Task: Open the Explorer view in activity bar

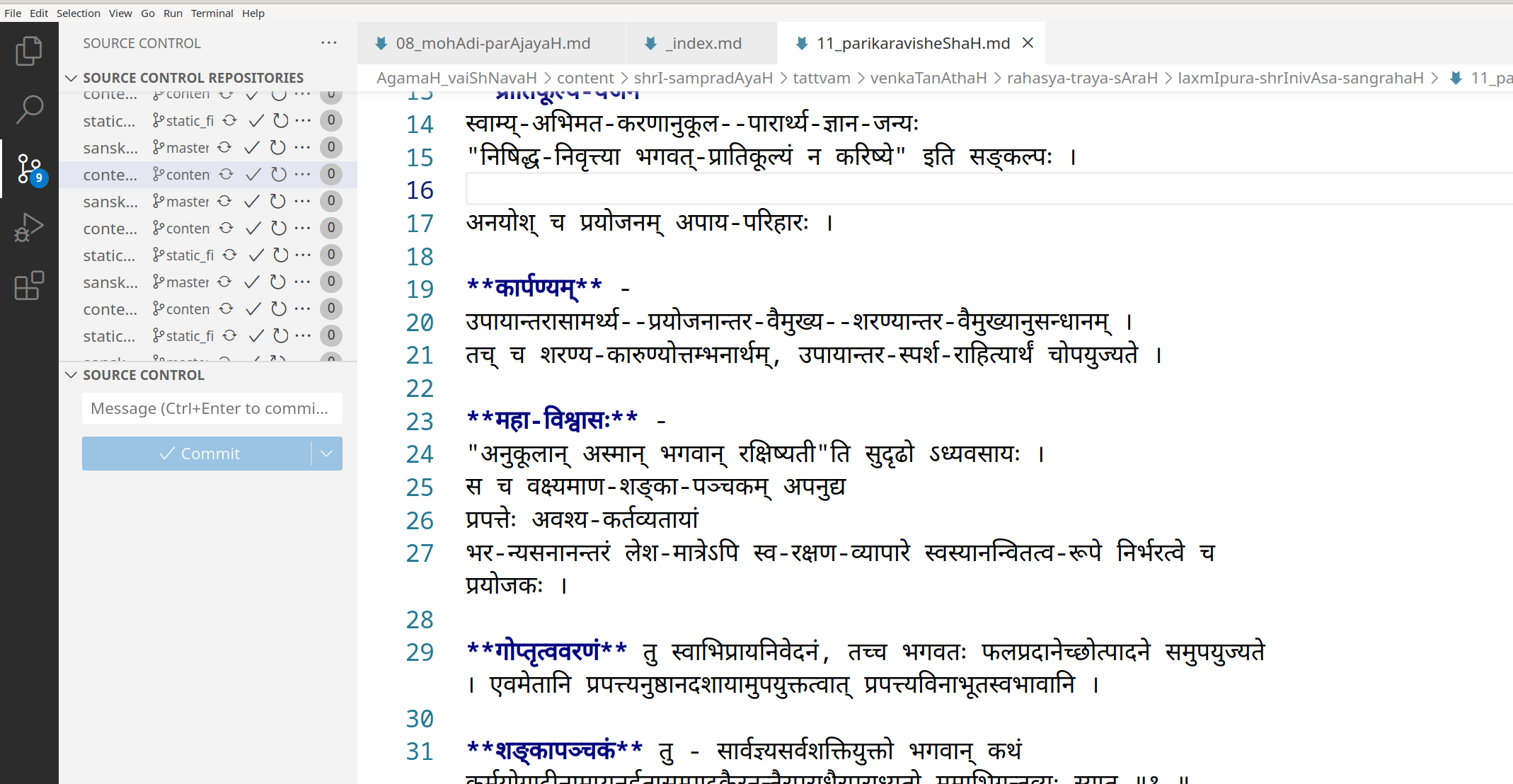Action: 29,51
